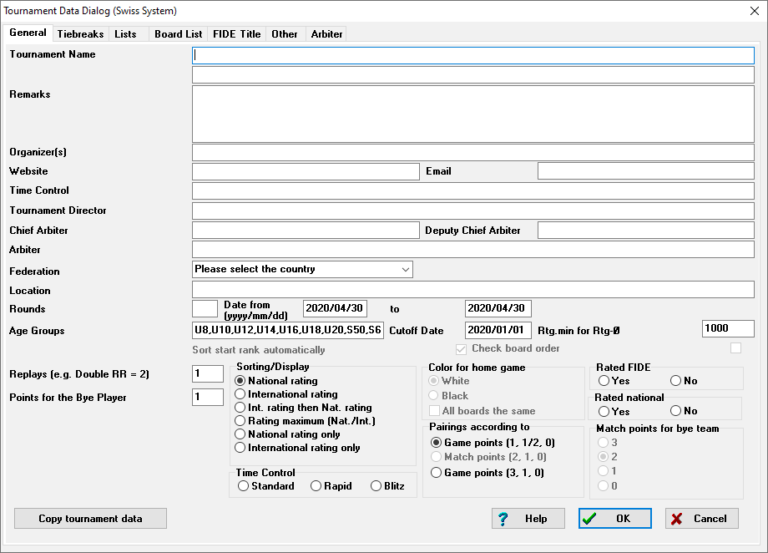Switch to the Tiebreaks tab
The height and width of the screenshot is (553, 768).
tap(80, 34)
